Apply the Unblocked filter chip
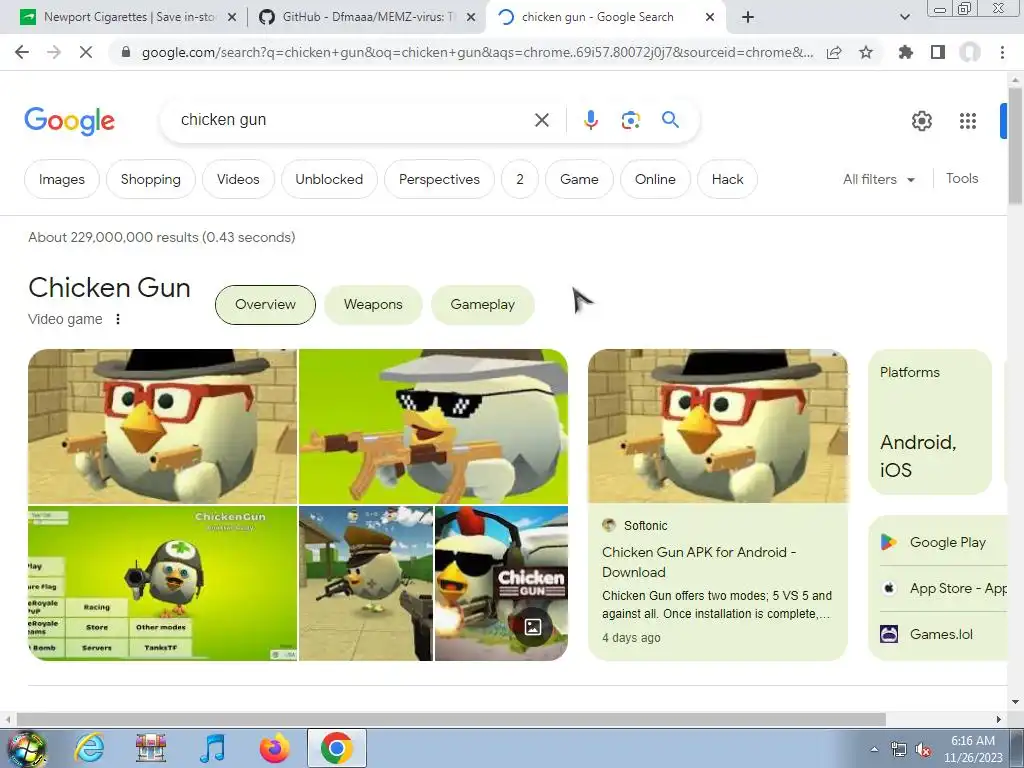Image resolution: width=1024 pixels, height=768 pixels. pos(329,179)
